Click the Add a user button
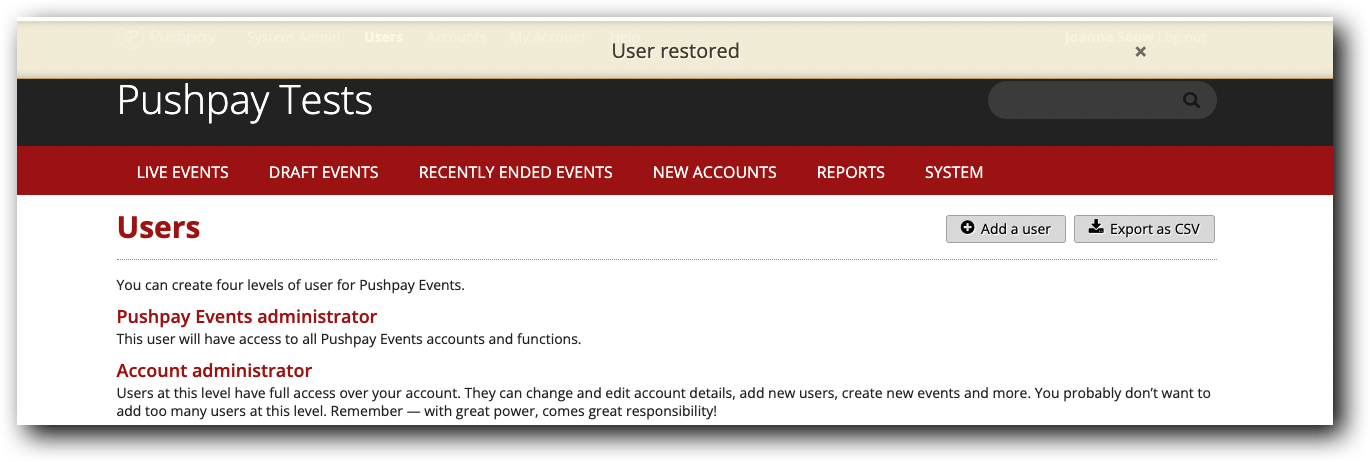Screen dimensions: 1370x462 click(x=1006, y=229)
